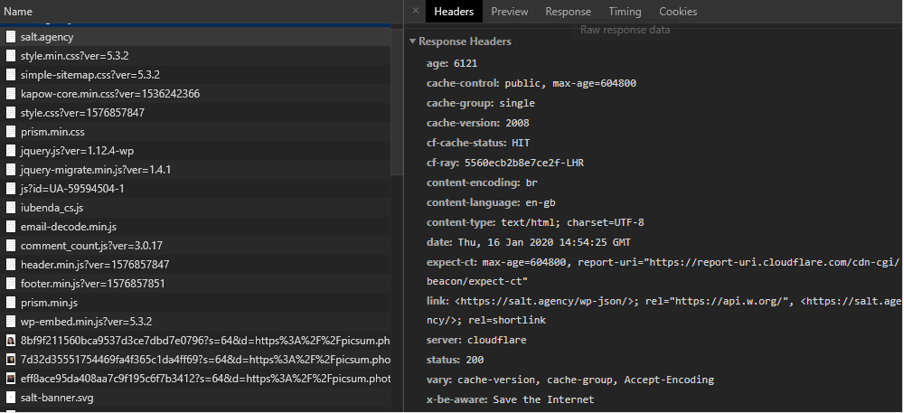The height and width of the screenshot is (413, 904).
Task: Click the cache-control header line
Action: coord(531,84)
